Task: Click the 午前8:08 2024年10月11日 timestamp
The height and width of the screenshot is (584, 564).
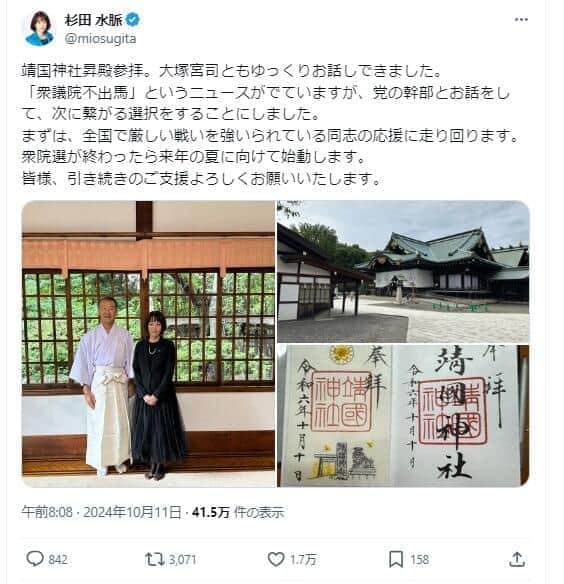Action: pyautogui.click(x=101, y=512)
